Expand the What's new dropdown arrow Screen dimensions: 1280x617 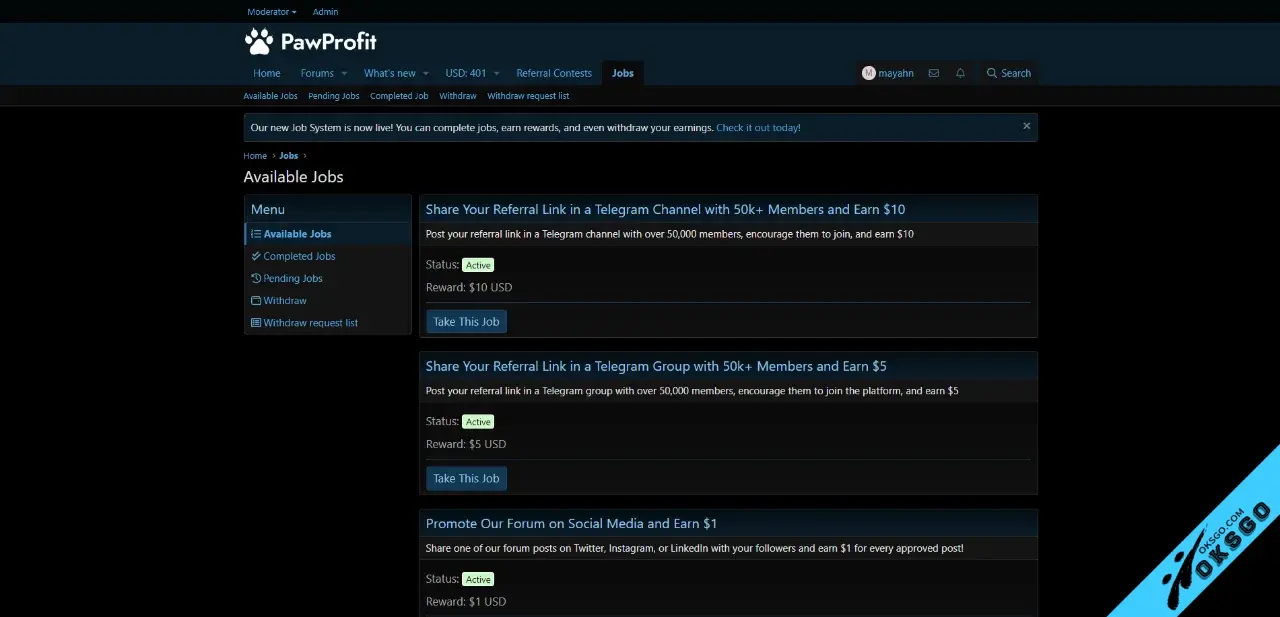pos(425,73)
